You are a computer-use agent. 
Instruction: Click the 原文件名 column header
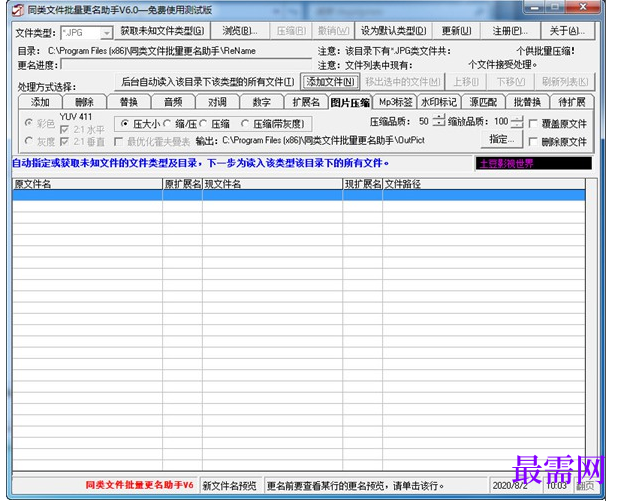point(88,184)
